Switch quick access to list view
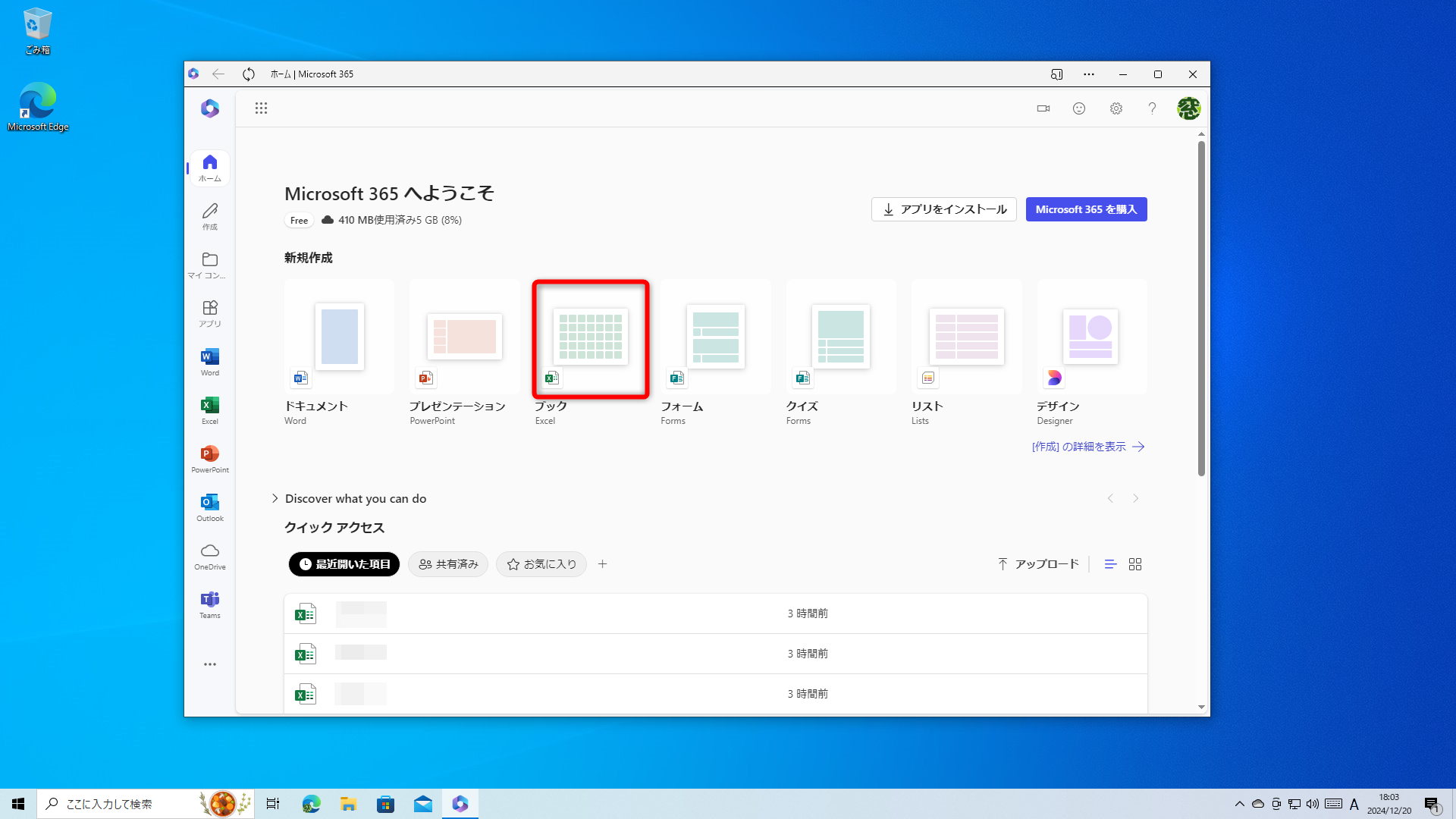 [1110, 563]
